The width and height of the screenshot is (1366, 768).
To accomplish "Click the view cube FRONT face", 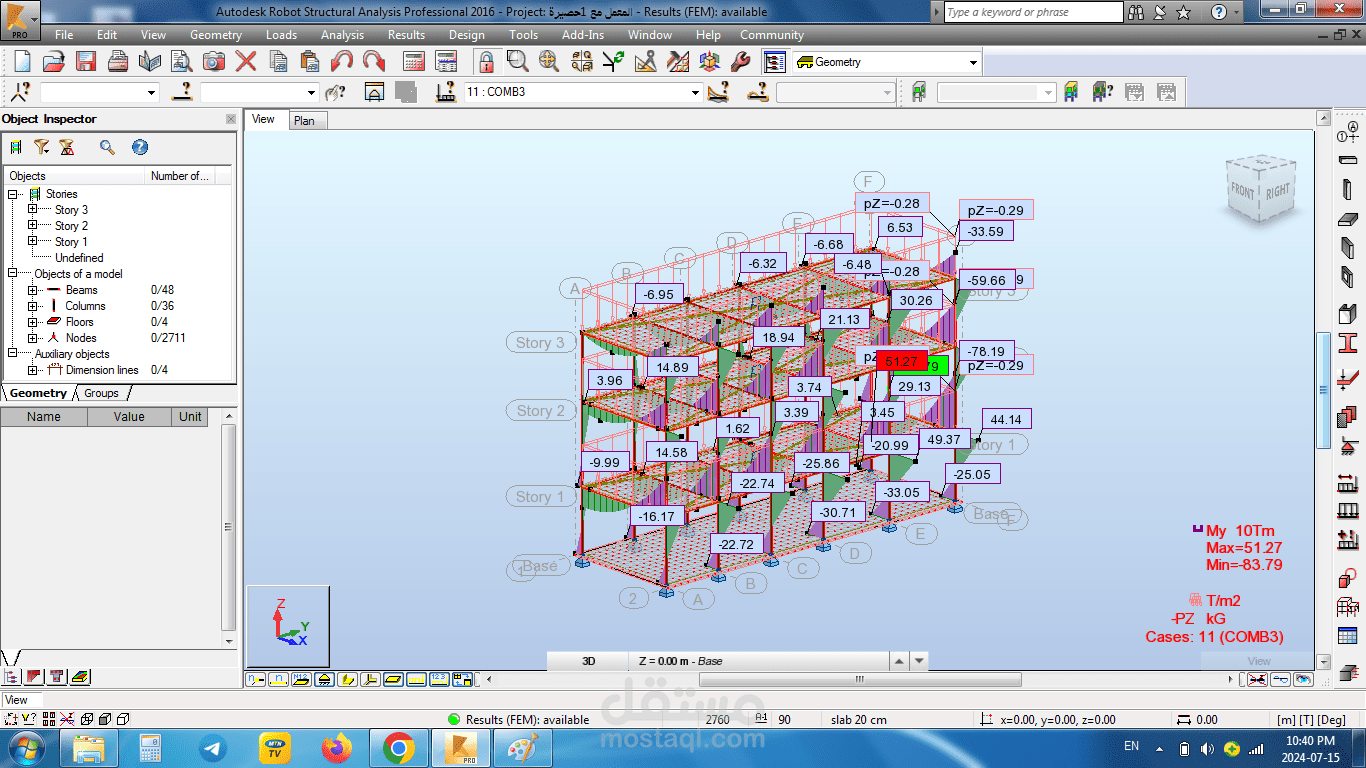I will (1243, 192).
